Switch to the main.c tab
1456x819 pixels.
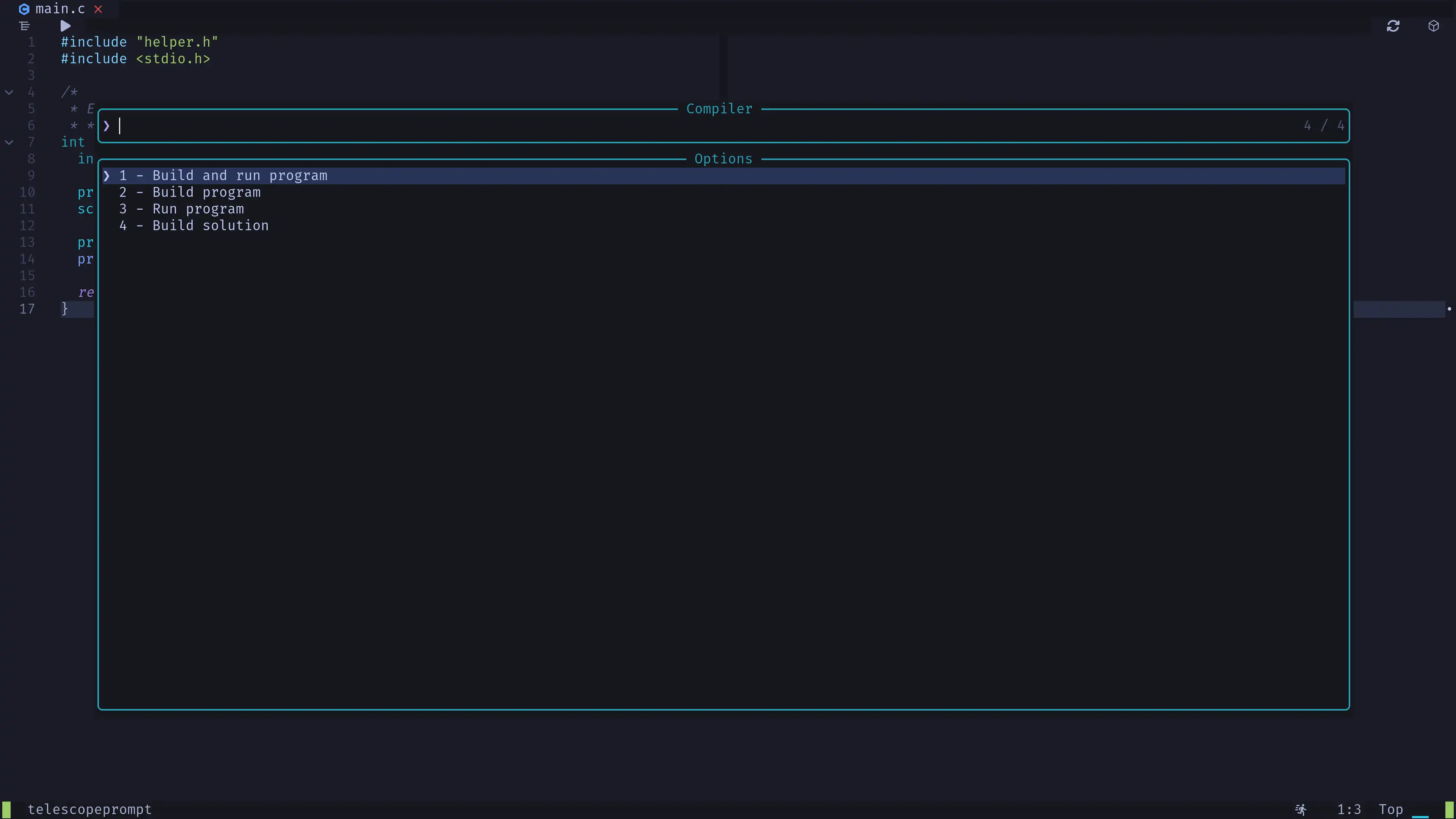tap(60, 9)
